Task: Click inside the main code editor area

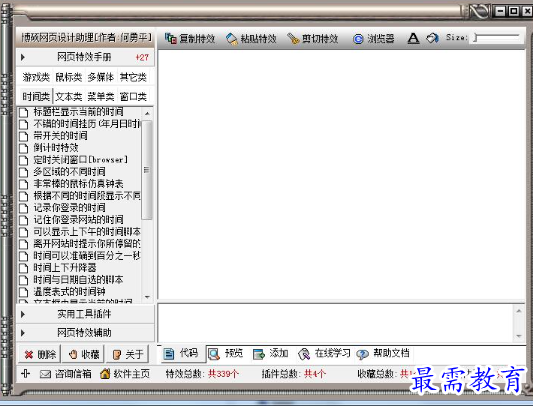Action: pyautogui.click(x=342, y=174)
